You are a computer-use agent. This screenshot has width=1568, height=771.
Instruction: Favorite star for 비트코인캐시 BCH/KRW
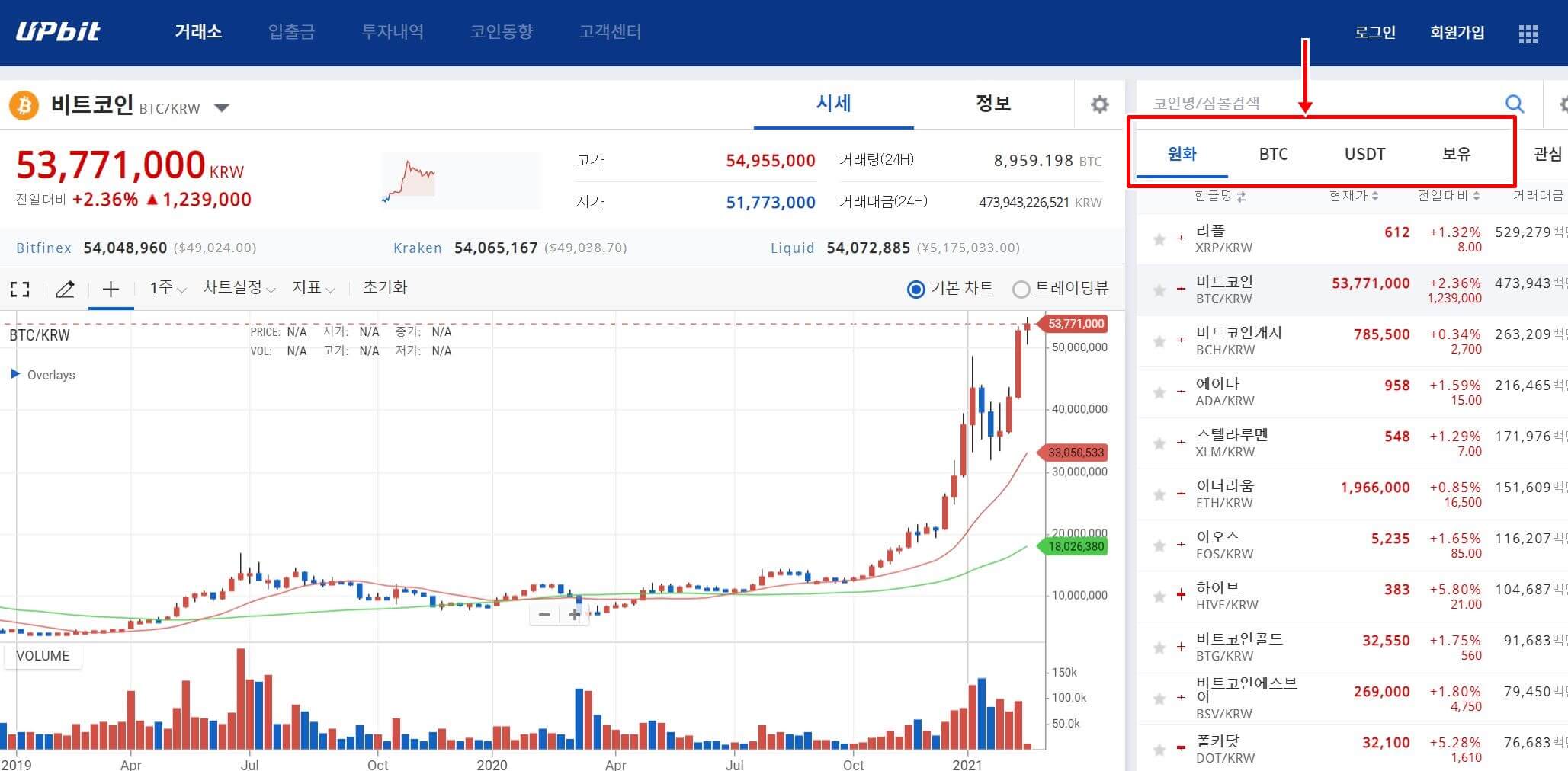pos(1159,341)
